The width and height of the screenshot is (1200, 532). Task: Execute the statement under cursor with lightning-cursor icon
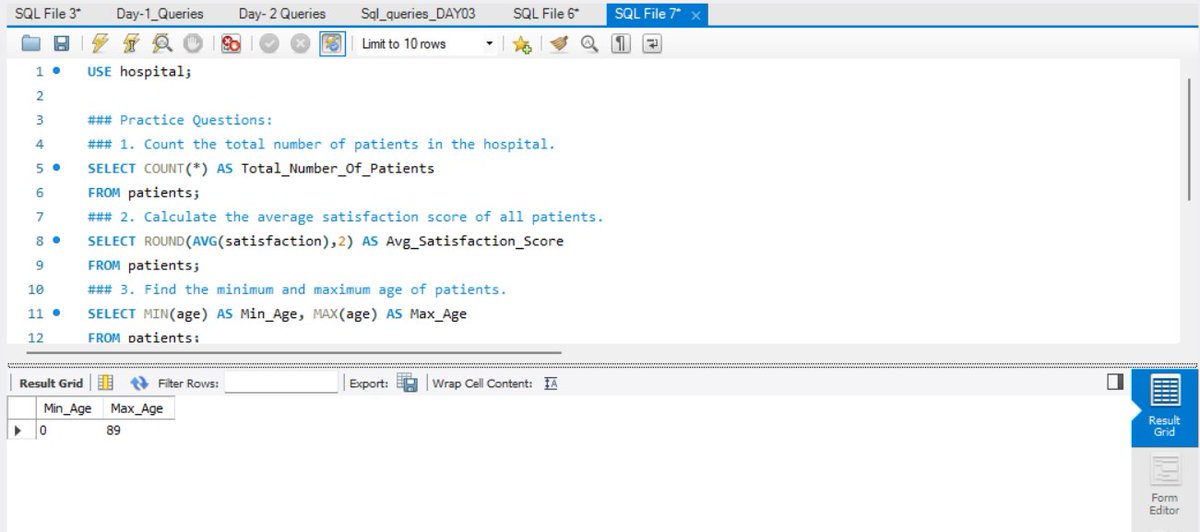[131, 44]
